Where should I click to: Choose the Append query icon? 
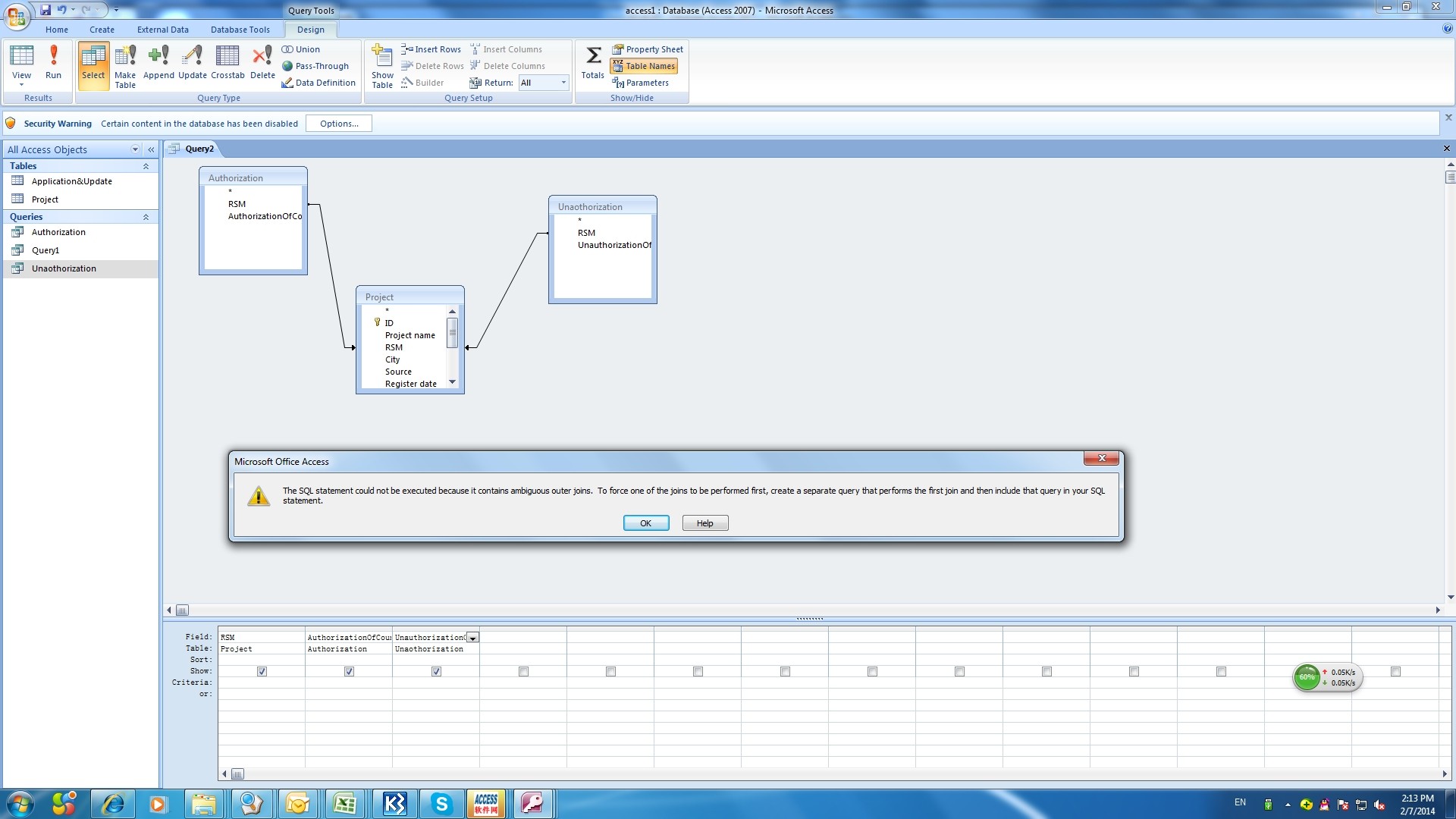click(158, 61)
